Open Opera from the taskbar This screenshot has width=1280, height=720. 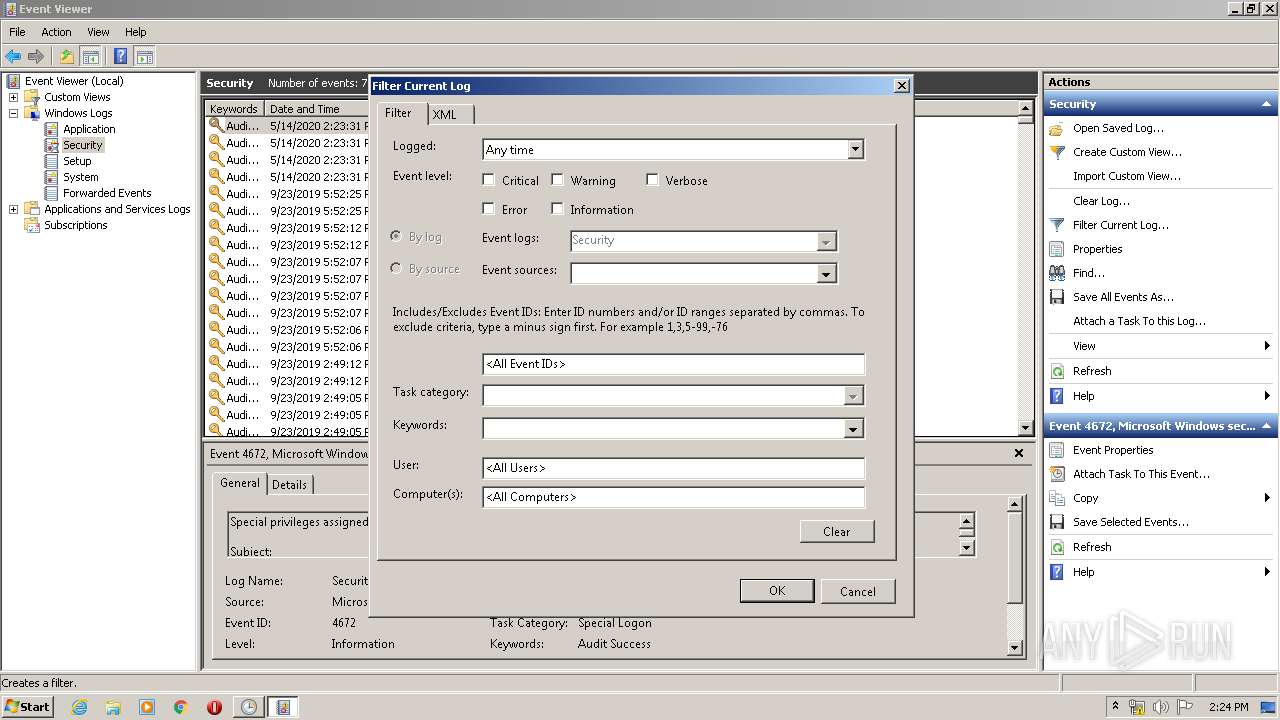[214, 707]
